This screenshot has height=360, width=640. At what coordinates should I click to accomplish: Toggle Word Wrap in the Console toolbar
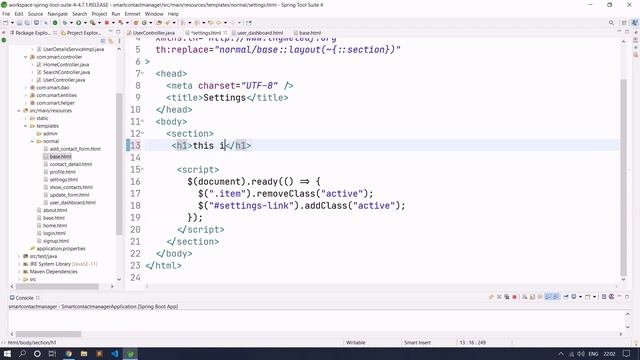(x=540, y=297)
